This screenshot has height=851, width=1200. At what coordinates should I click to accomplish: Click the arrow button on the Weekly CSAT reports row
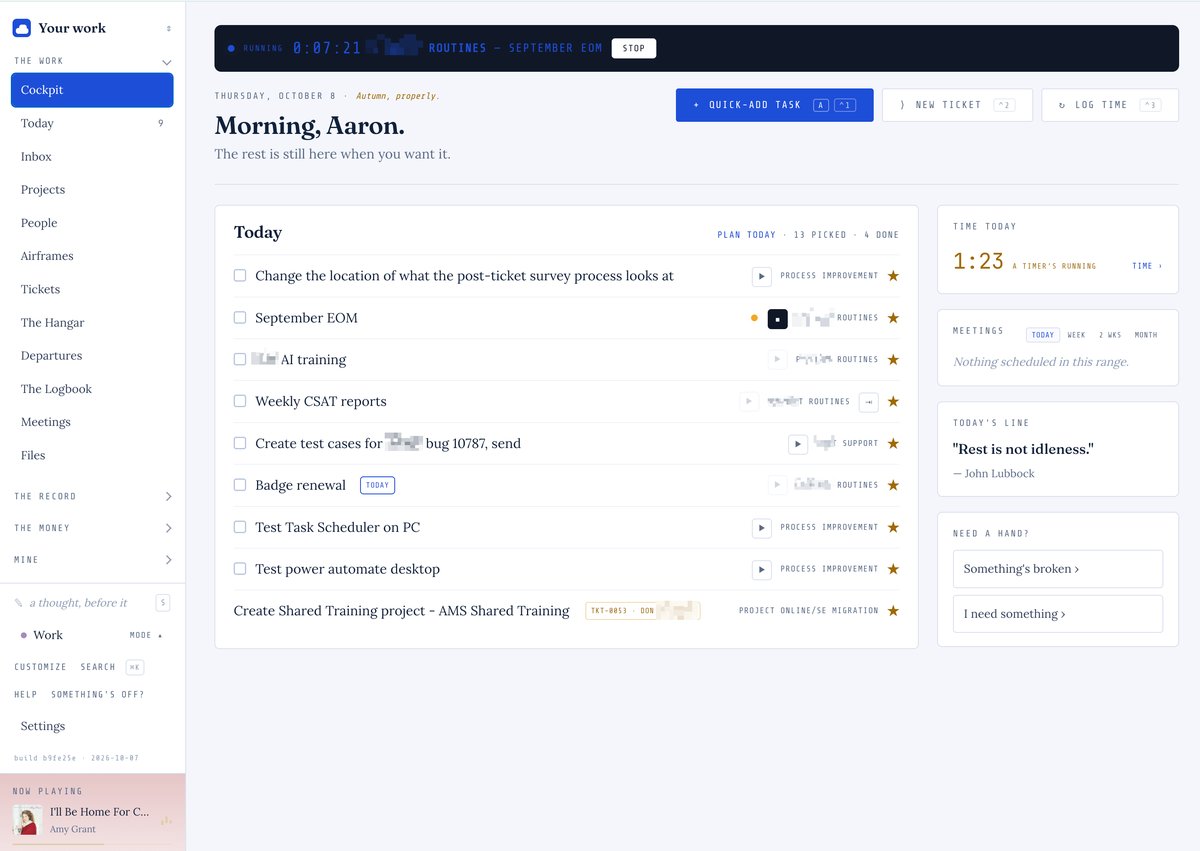point(869,401)
